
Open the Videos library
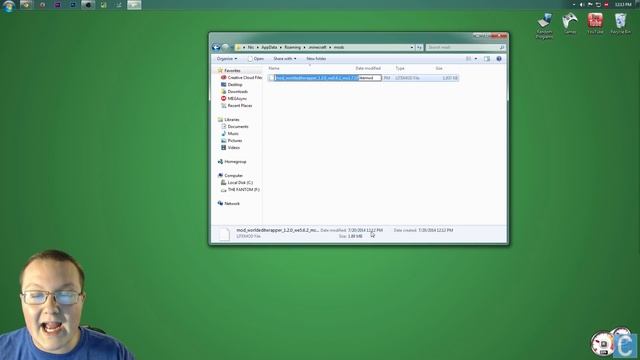point(230,147)
